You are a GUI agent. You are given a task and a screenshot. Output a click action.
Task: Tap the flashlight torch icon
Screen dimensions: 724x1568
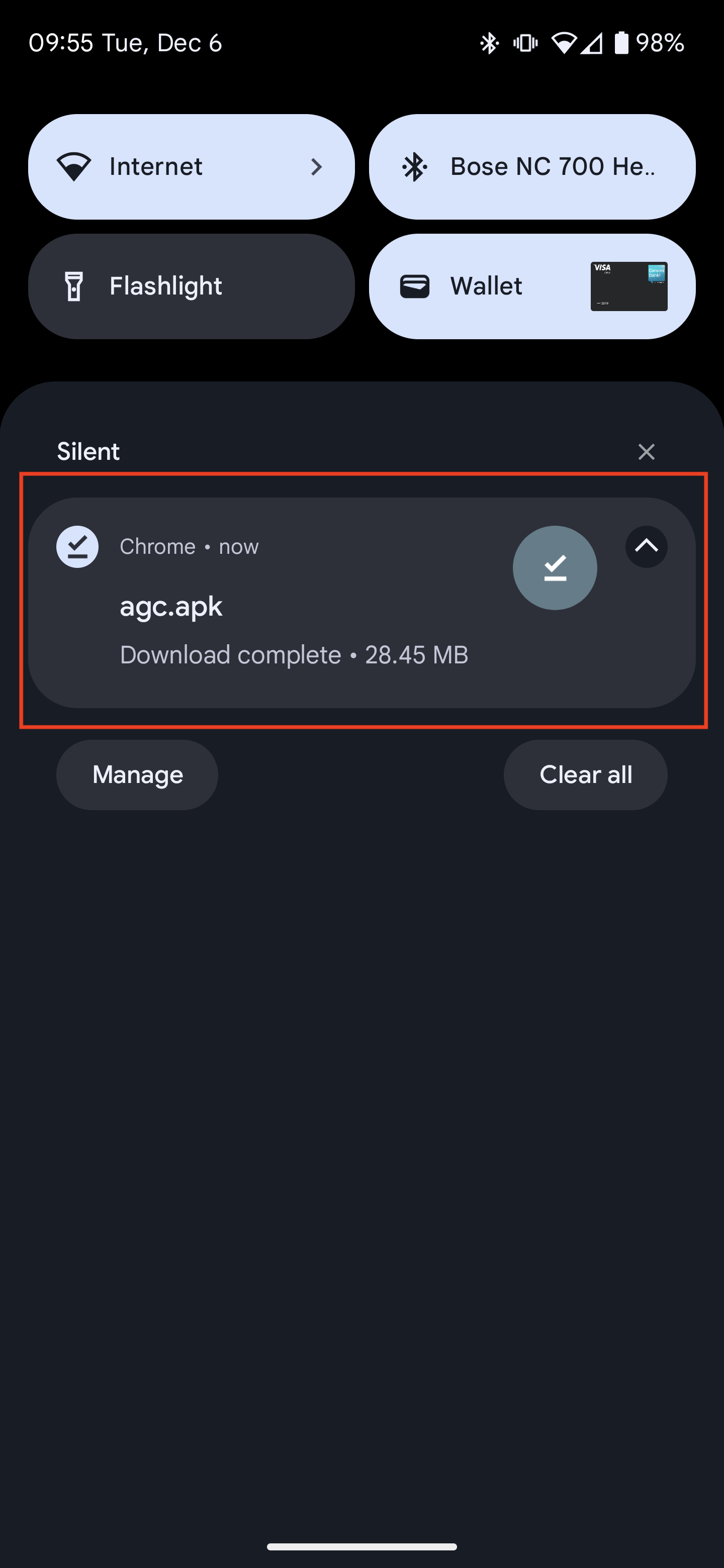pos(74,286)
